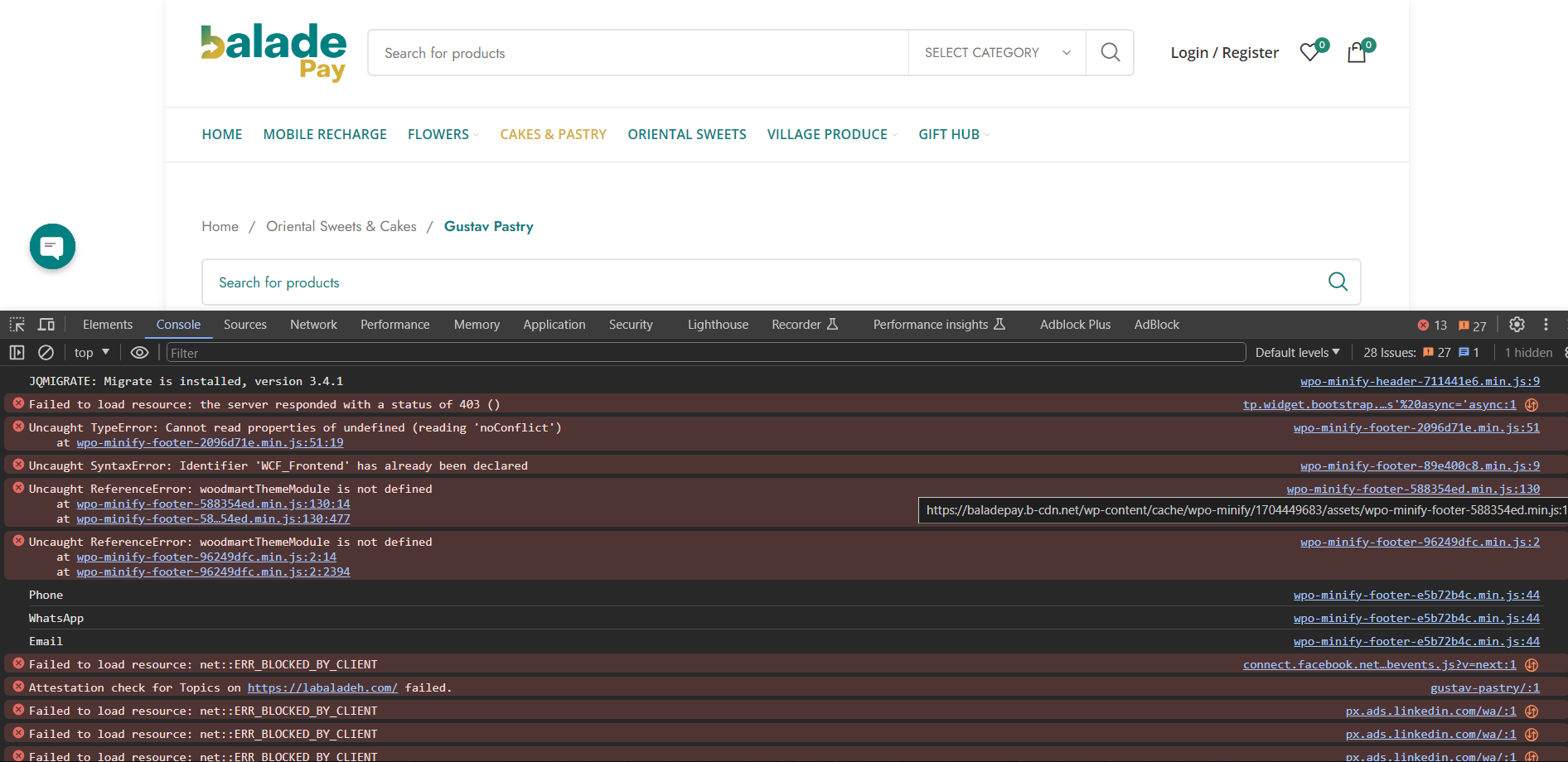Click the error icon on the 403 status row

pos(18,403)
